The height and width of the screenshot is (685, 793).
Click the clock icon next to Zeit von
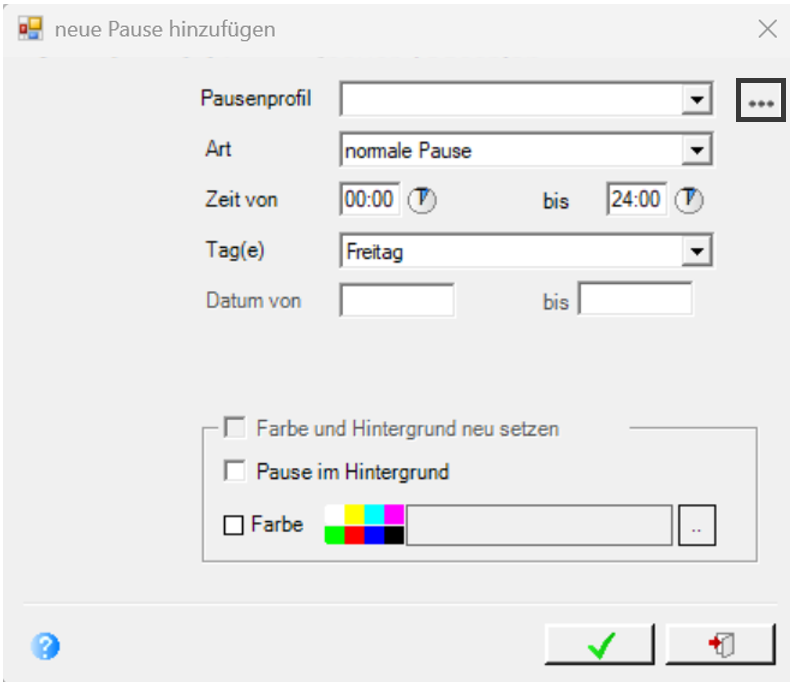point(422,200)
